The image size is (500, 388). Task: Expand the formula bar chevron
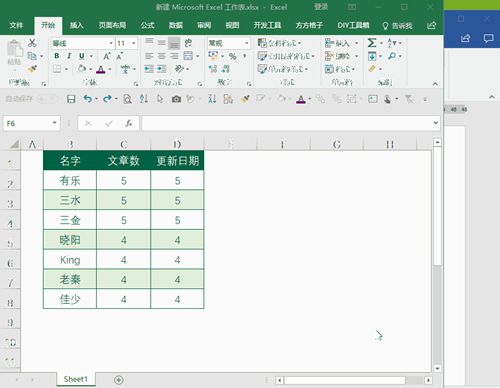[436, 123]
